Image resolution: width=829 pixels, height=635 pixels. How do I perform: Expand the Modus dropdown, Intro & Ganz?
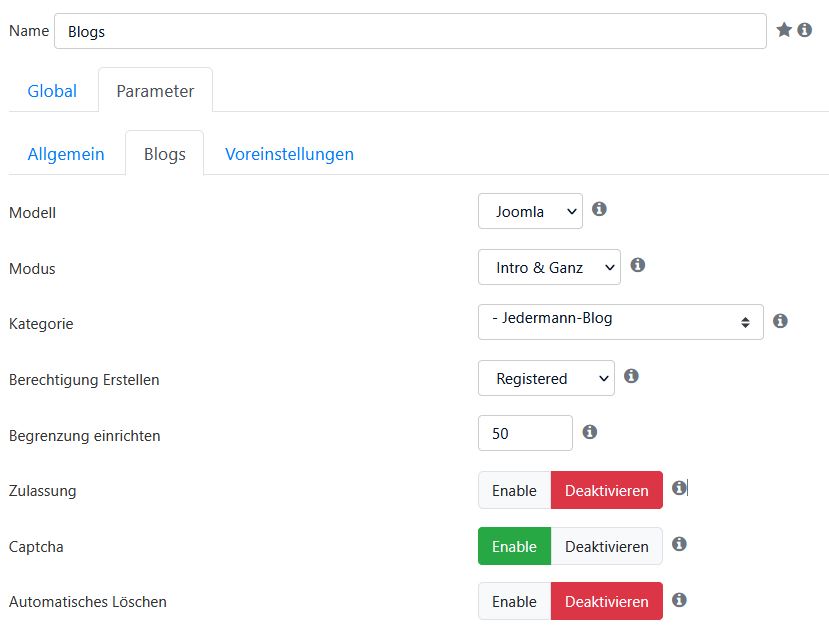549,268
